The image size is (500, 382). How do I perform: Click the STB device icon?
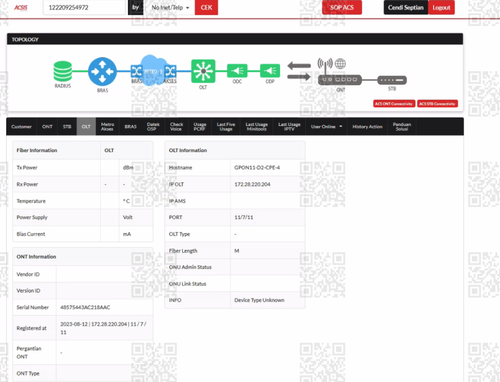(392, 80)
